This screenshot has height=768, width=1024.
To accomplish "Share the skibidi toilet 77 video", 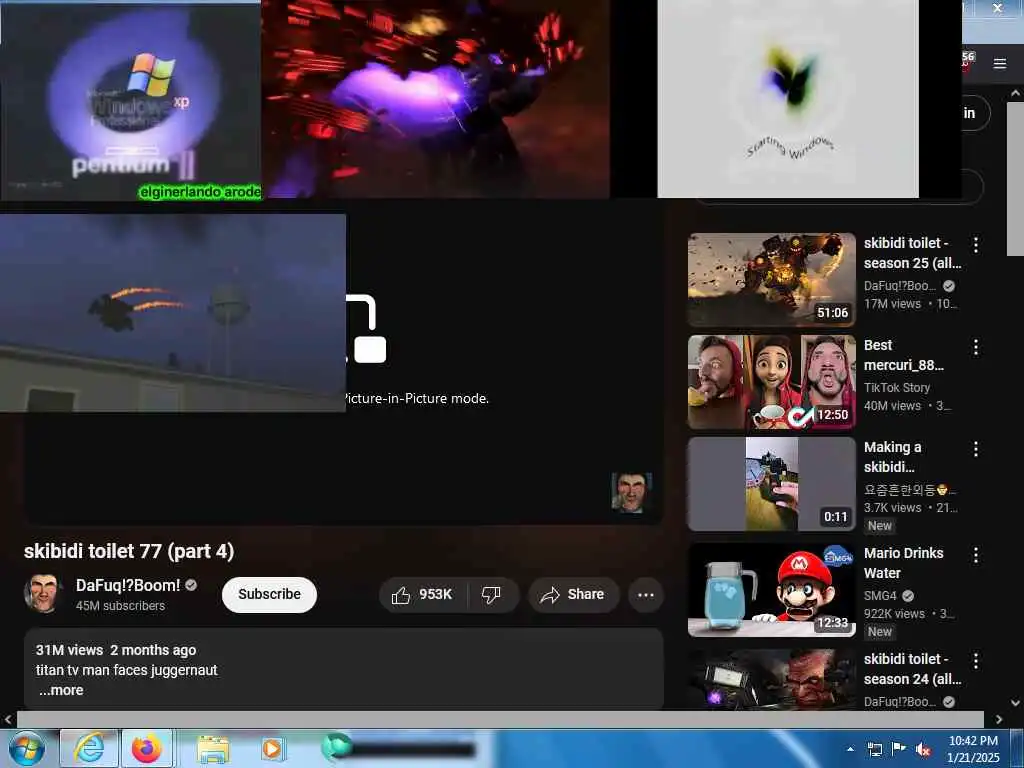I will pyautogui.click(x=573, y=595).
